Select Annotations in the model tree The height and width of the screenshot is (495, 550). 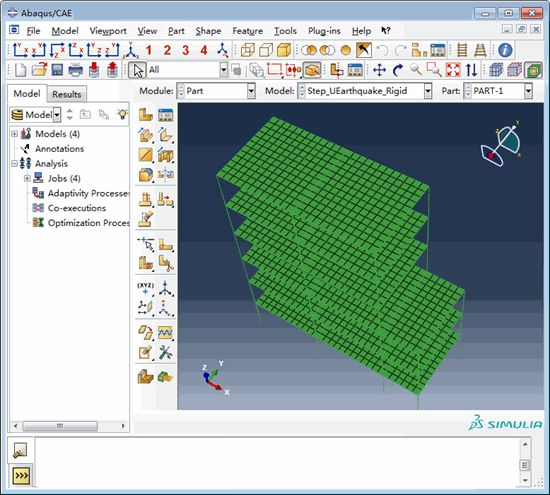(x=59, y=149)
